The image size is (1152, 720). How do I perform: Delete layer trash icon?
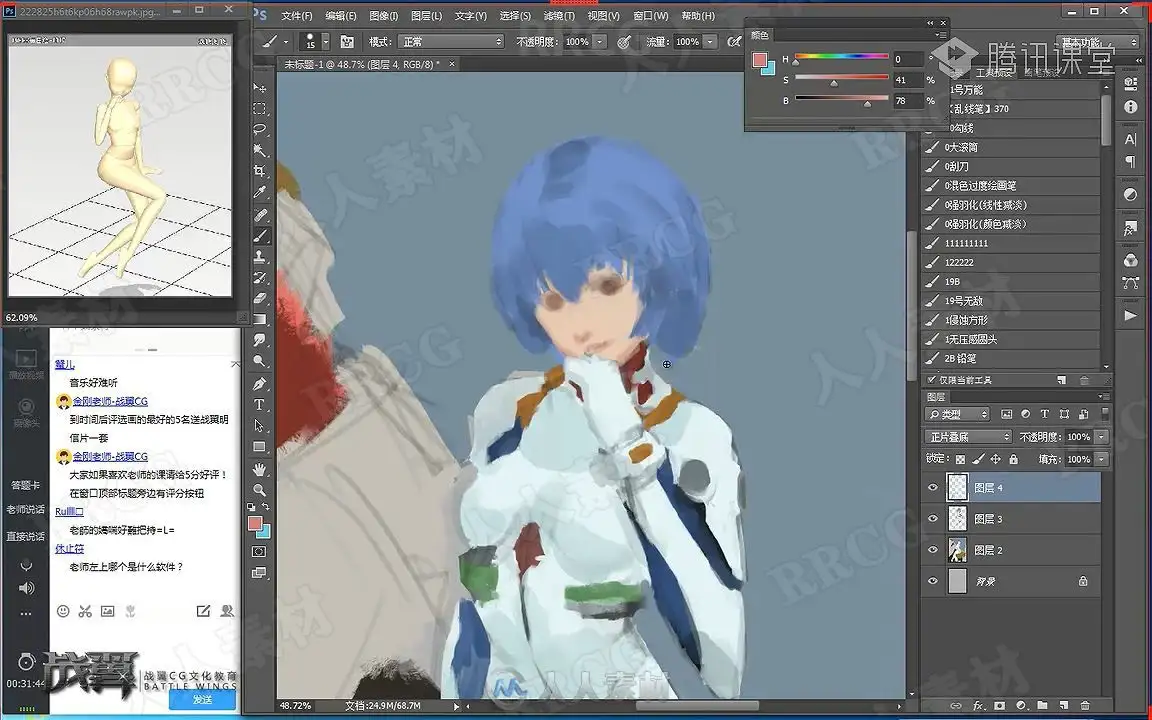click(x=1085, y=706)
